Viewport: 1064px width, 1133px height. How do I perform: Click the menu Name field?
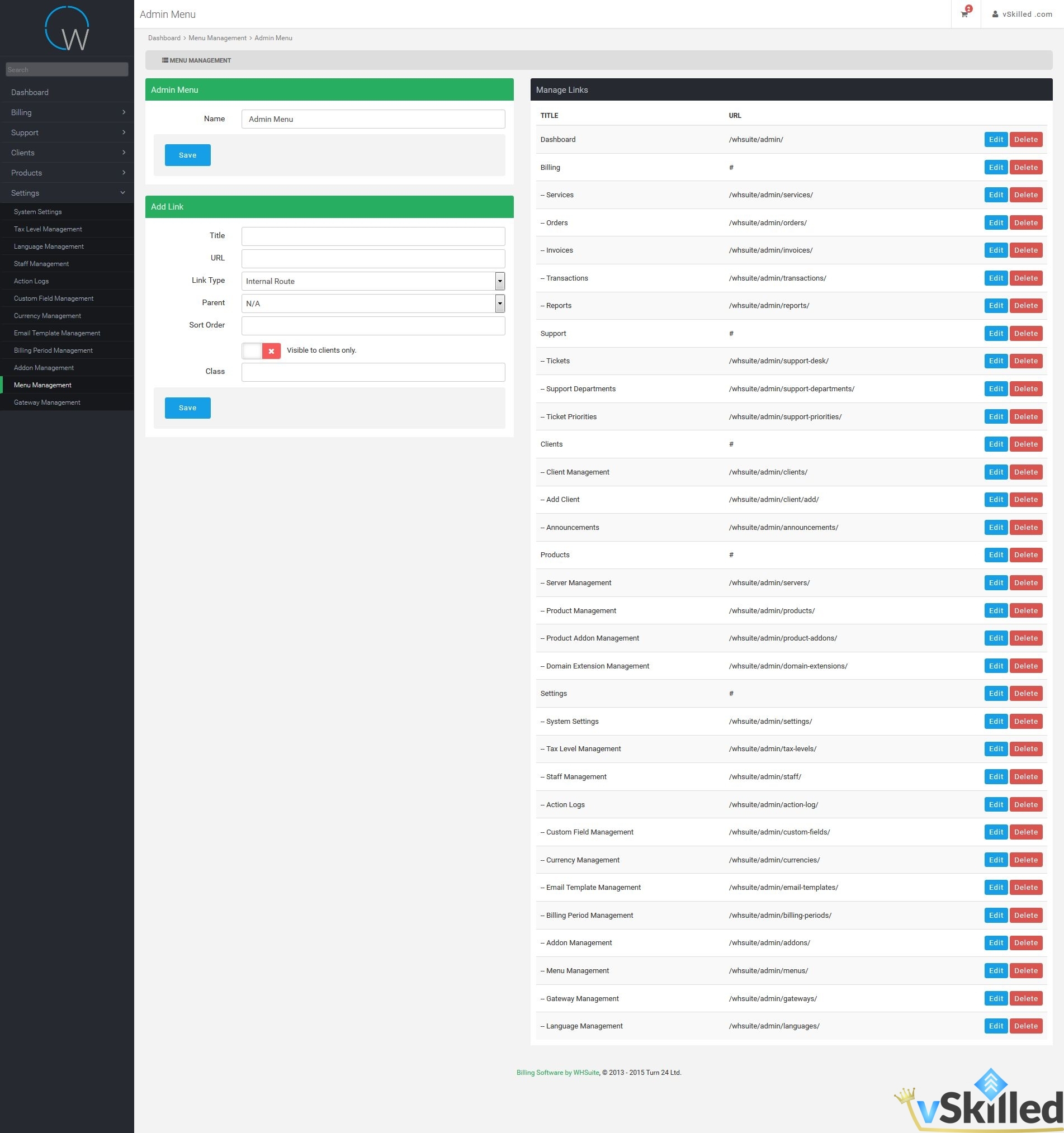[x=373, y=119]
